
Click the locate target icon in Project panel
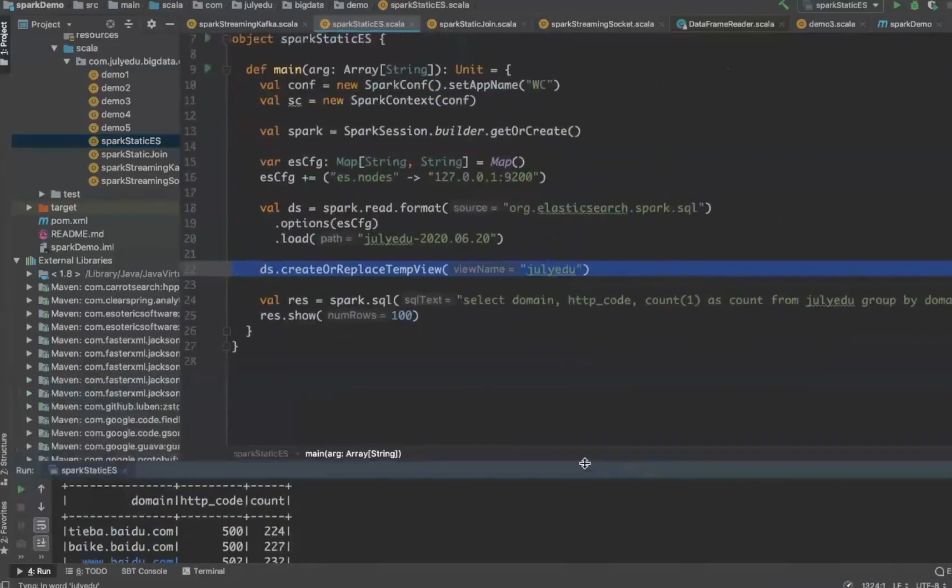pyautogui.click(x=108, y=24)
